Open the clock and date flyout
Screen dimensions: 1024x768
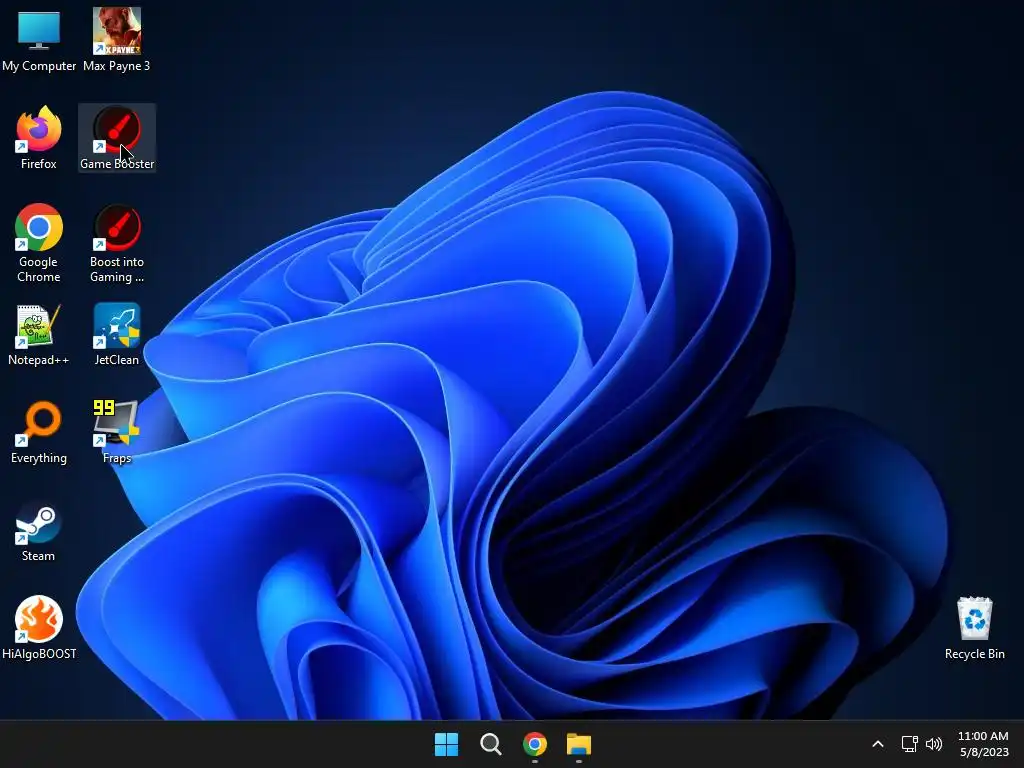[x=984, y=744]
